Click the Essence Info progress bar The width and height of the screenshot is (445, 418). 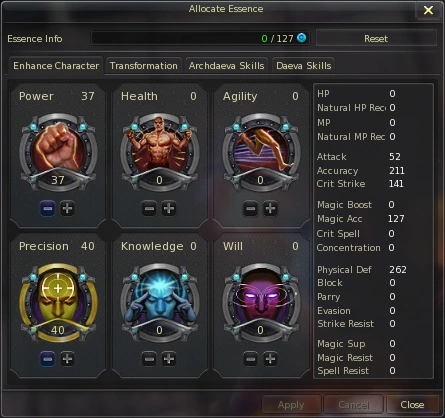point(200,38)
